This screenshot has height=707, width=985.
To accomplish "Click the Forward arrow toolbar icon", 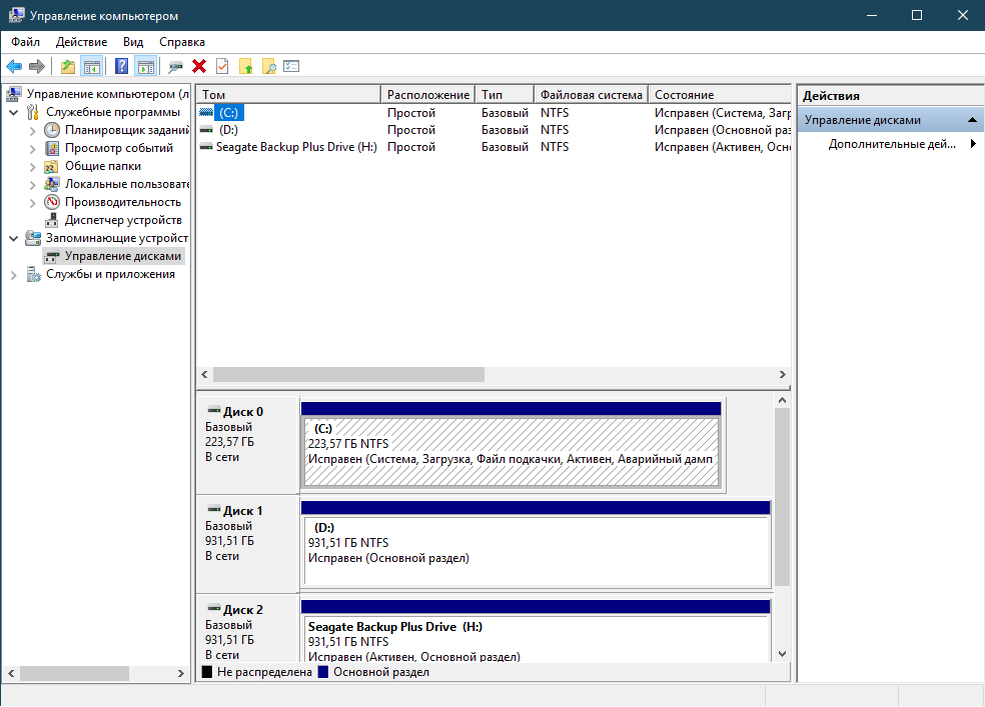I will 37,66.
